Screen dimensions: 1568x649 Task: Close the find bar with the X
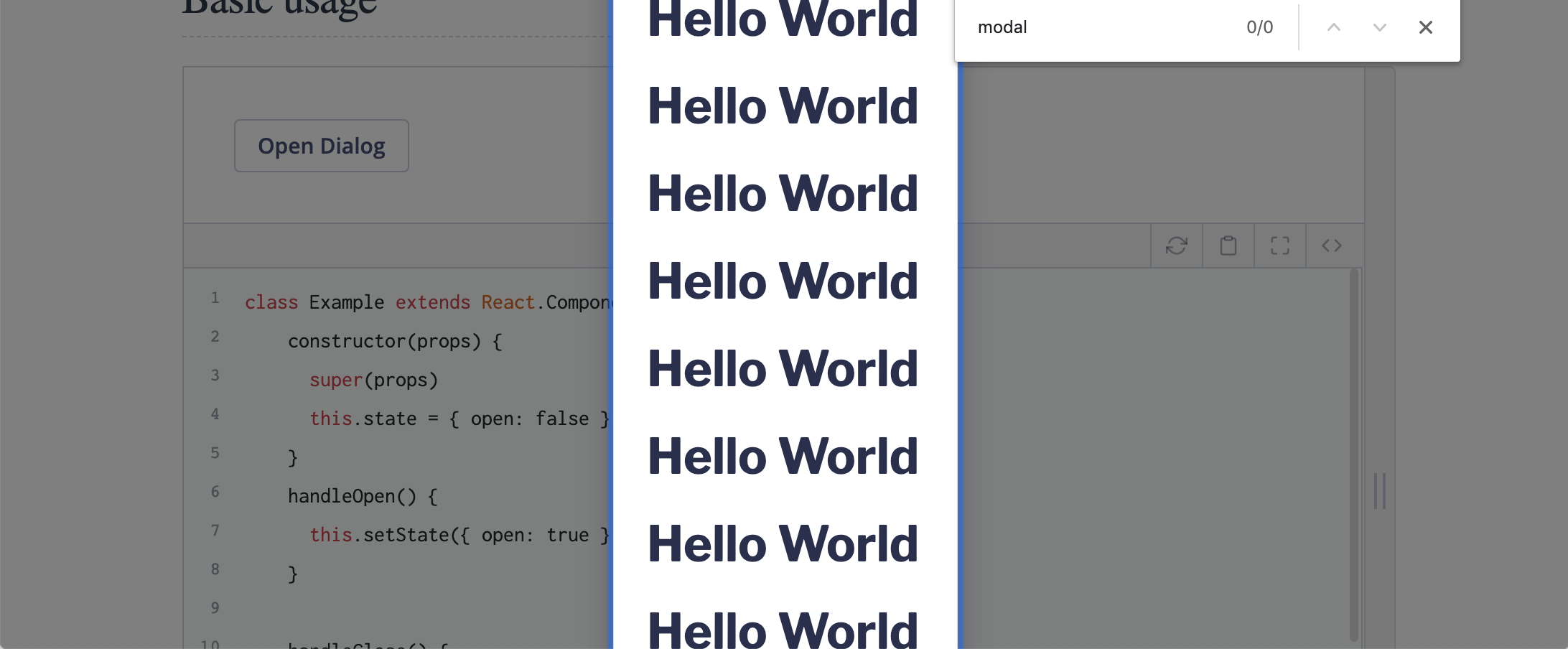pyautogui.click(x=1426, y=27)
